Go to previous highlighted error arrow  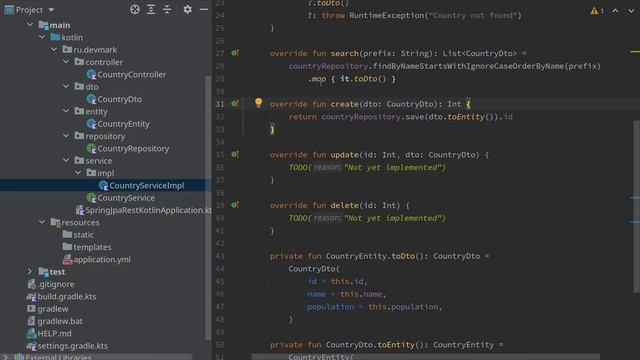[x=615, y=11]
